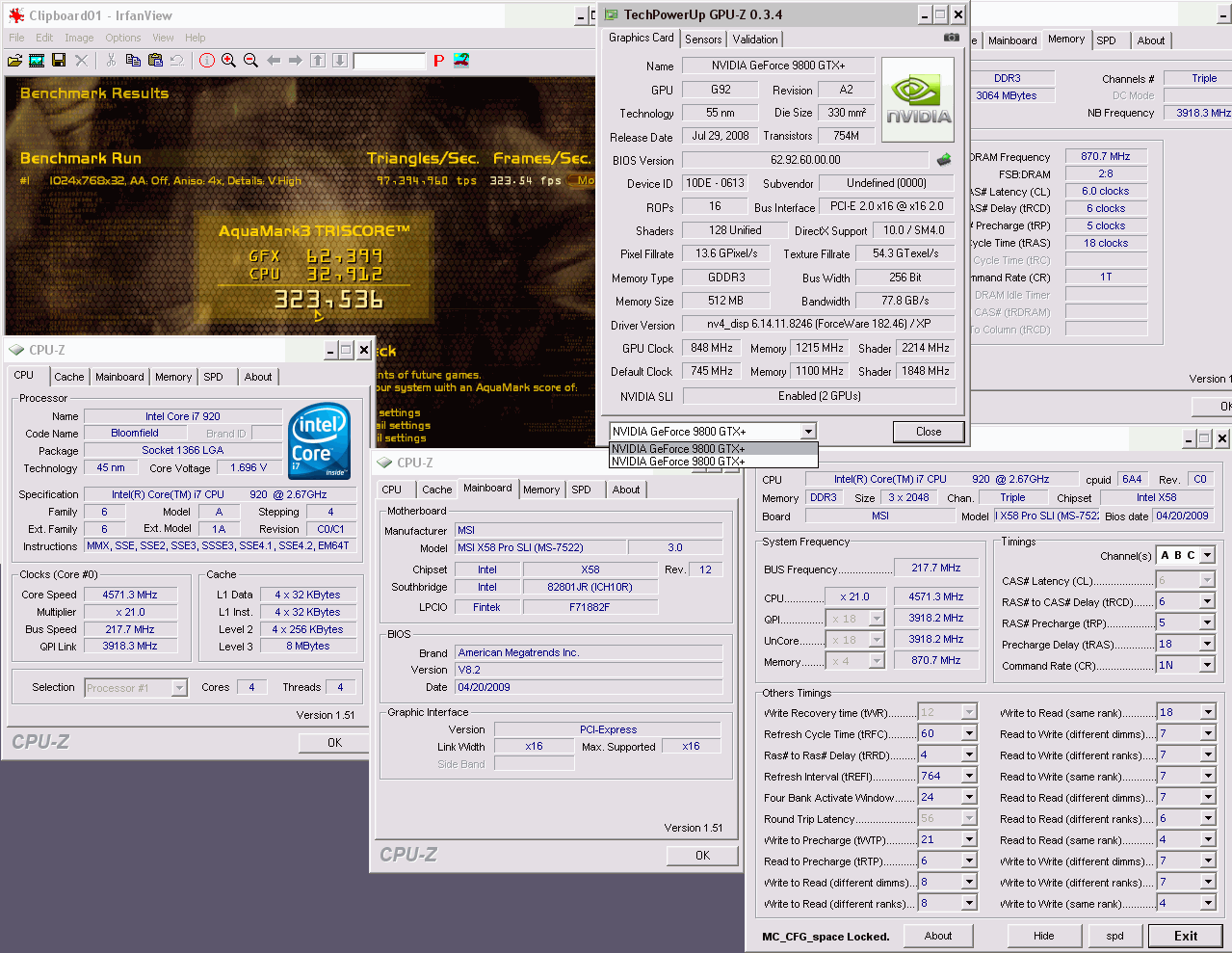This screenshot has height=953, width=1232.
Task: Switch to GPU-Z Validation tab
Action: pos(755,40)
